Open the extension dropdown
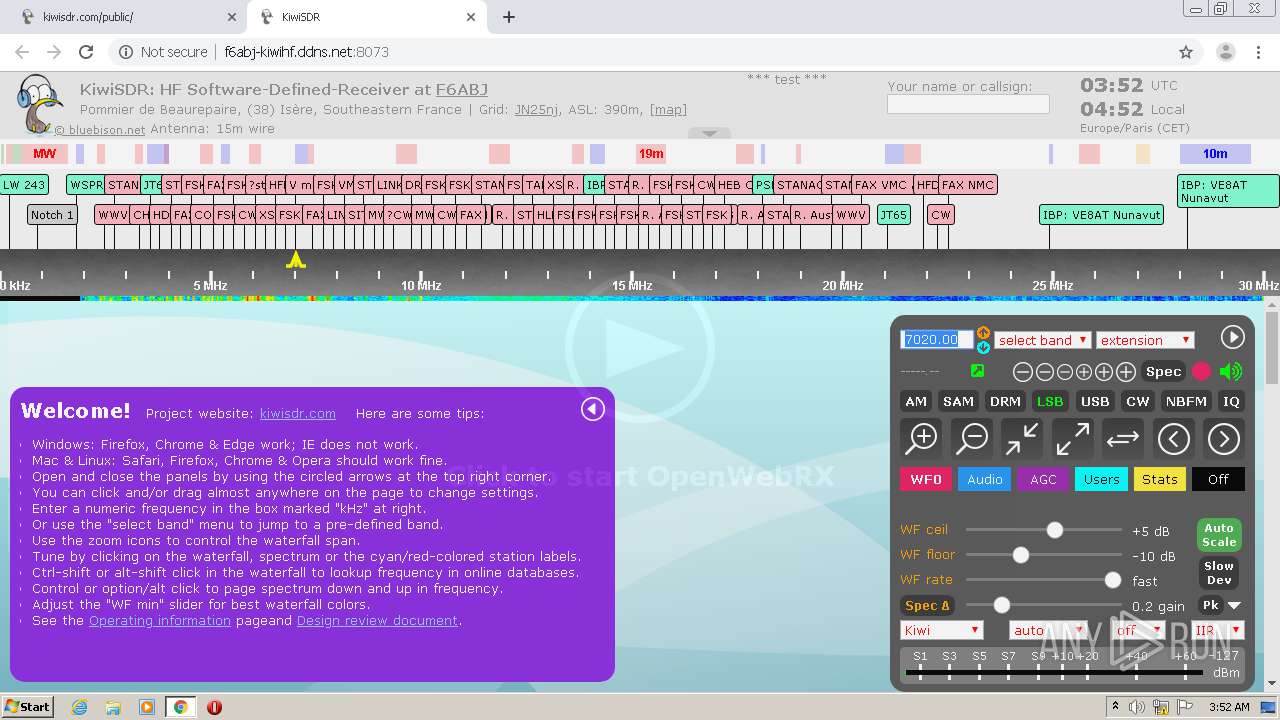Screen dimensions: 1280x720 pos(1145,340)
